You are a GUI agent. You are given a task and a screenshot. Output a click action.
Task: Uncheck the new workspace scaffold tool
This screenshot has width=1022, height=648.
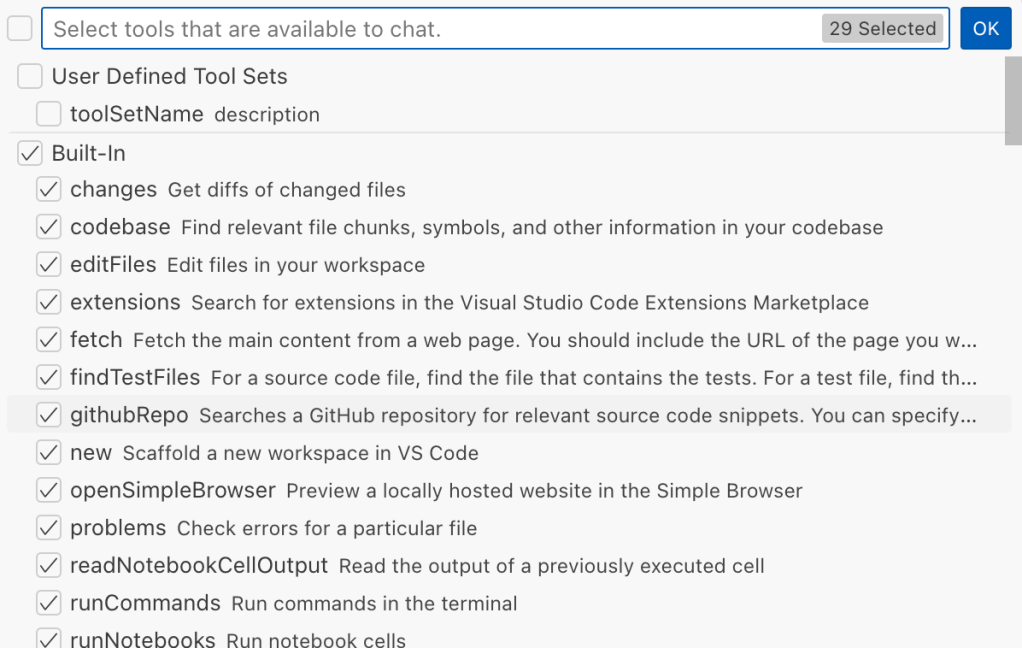[48, 452]
